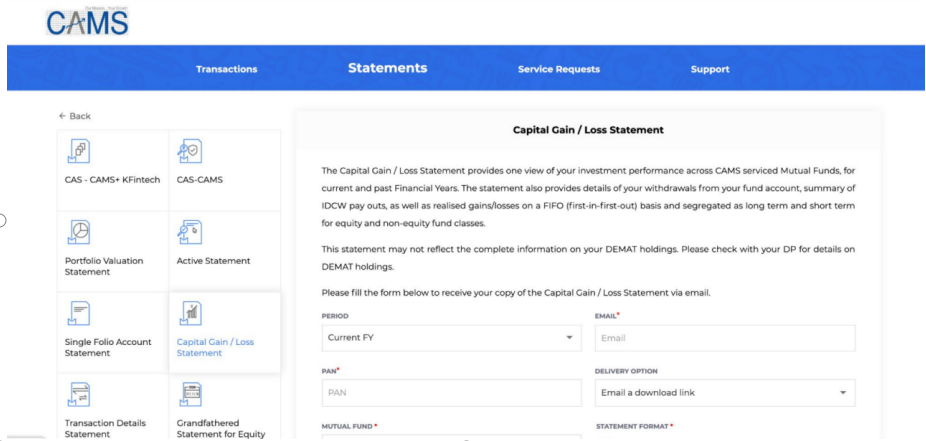This screenshot has width=926, height=441.
Task: Click the Single Folio Account Statement icon
Action: [79, 313]
